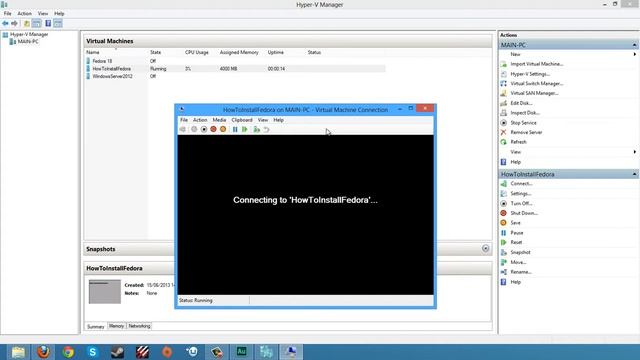
Task: Click Connect... under HowToInstallFedora actions
Action: click(x=521, y=184)
